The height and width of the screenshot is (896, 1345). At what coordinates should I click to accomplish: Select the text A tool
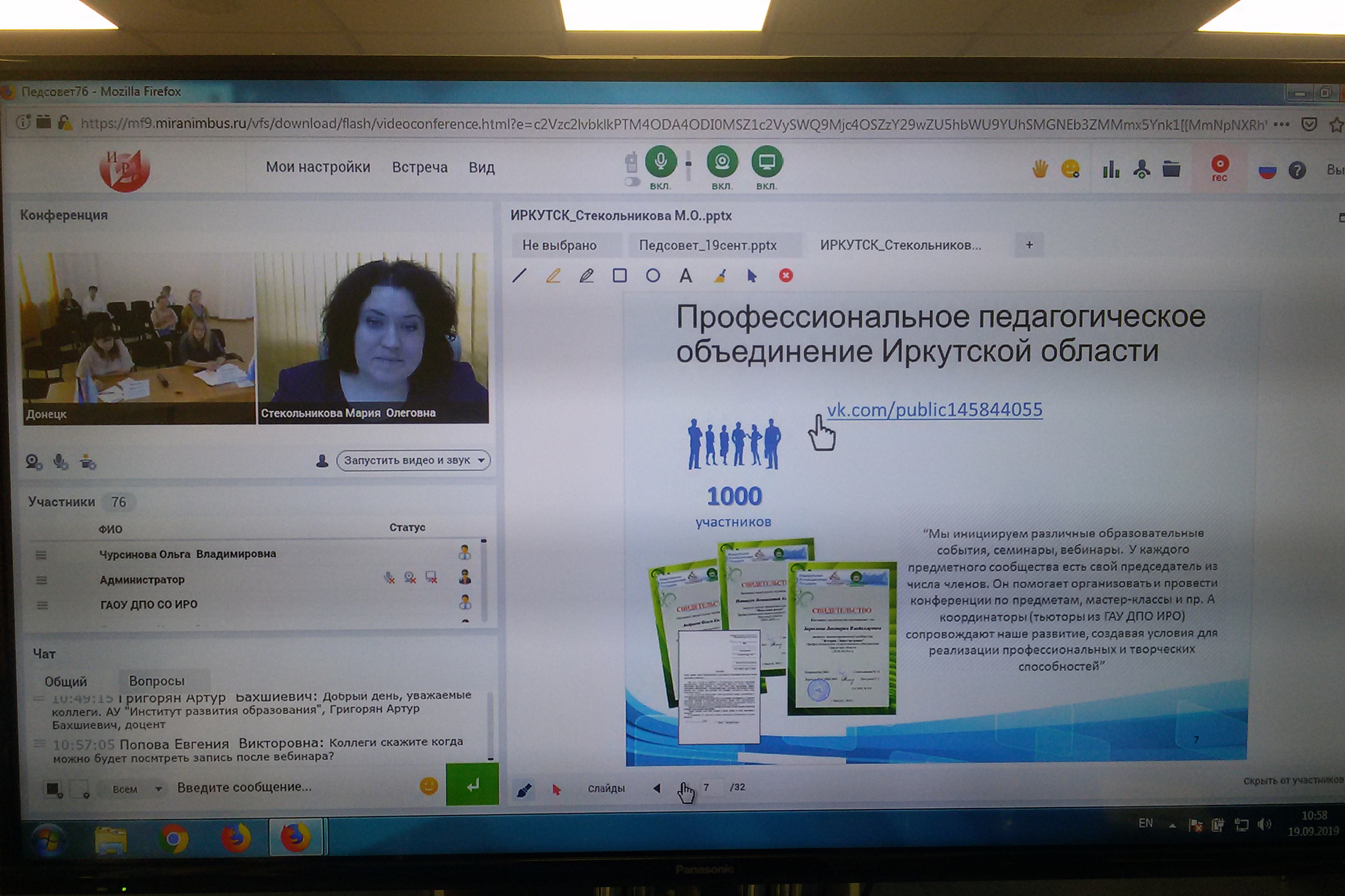pyautogui.click(x=686, y=276)
